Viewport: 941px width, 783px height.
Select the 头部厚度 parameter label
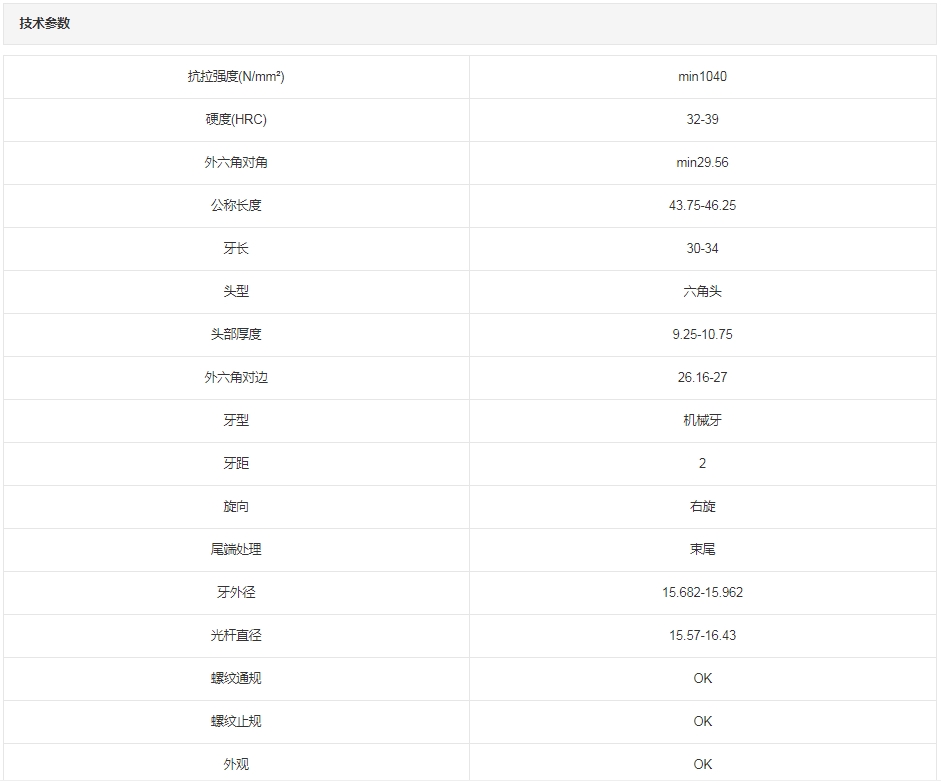236,334
